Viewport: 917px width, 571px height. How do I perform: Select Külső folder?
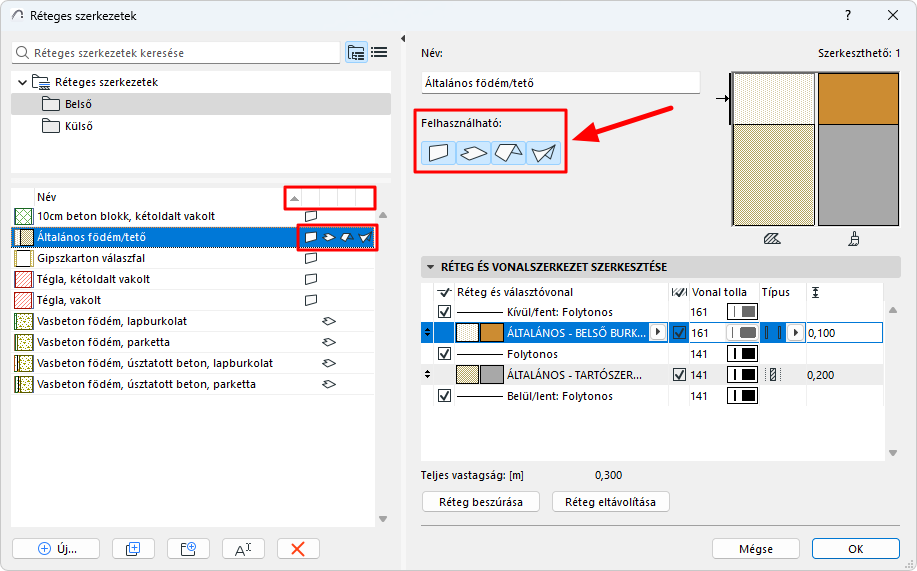click(201, 126)
